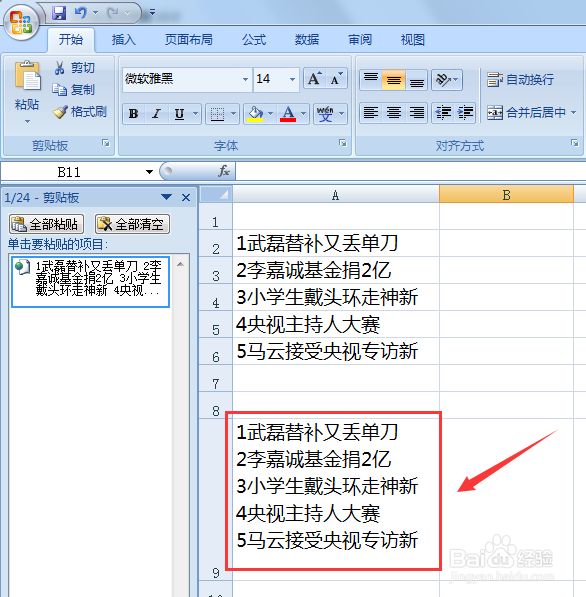Expand the 粘贴 paste options arrow

[x=27, y=121]
